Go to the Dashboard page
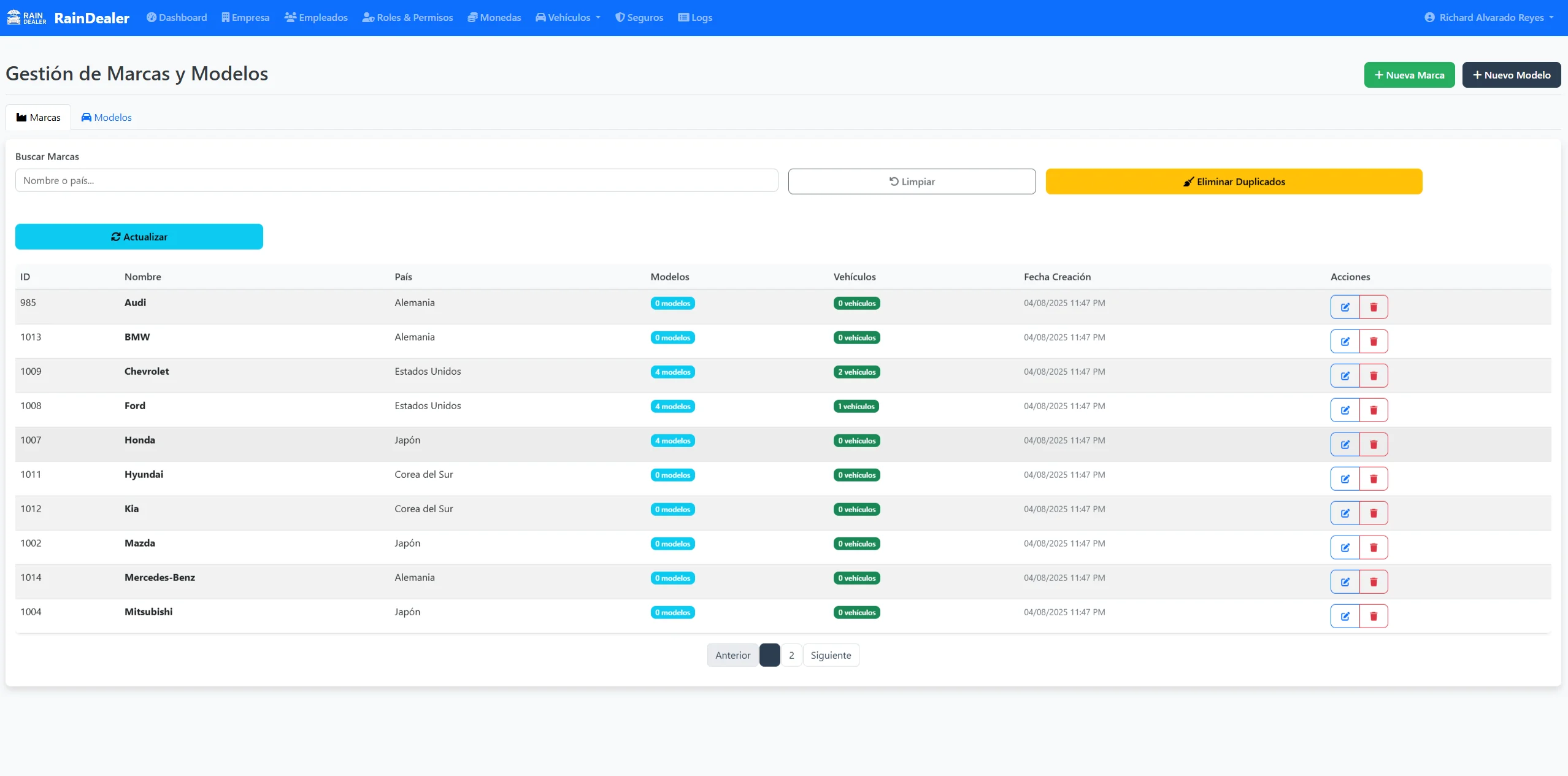The image size is (1568, 776). click(x=177, y=18)
